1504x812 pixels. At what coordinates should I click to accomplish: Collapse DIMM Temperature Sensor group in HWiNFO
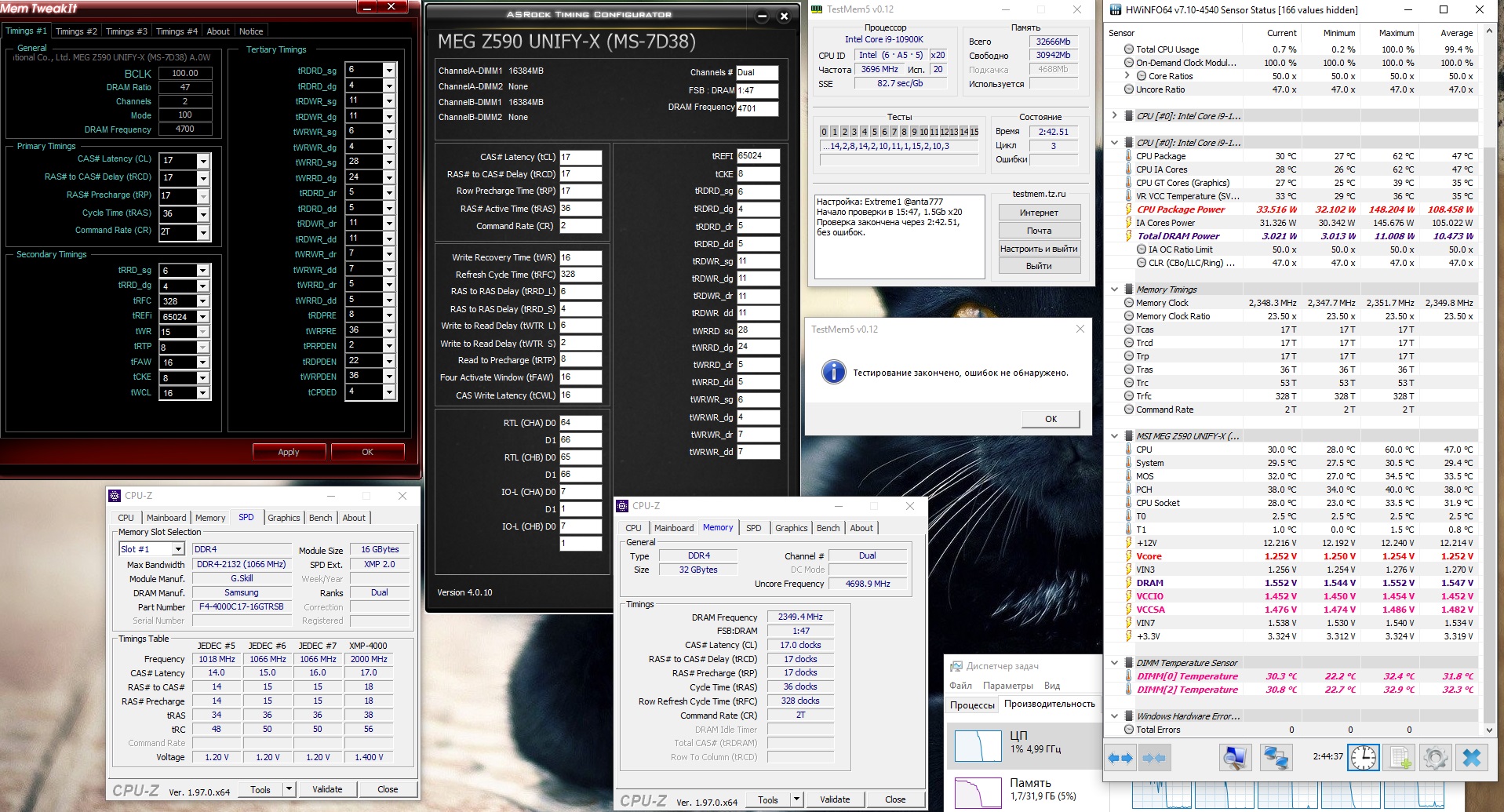1114,663
